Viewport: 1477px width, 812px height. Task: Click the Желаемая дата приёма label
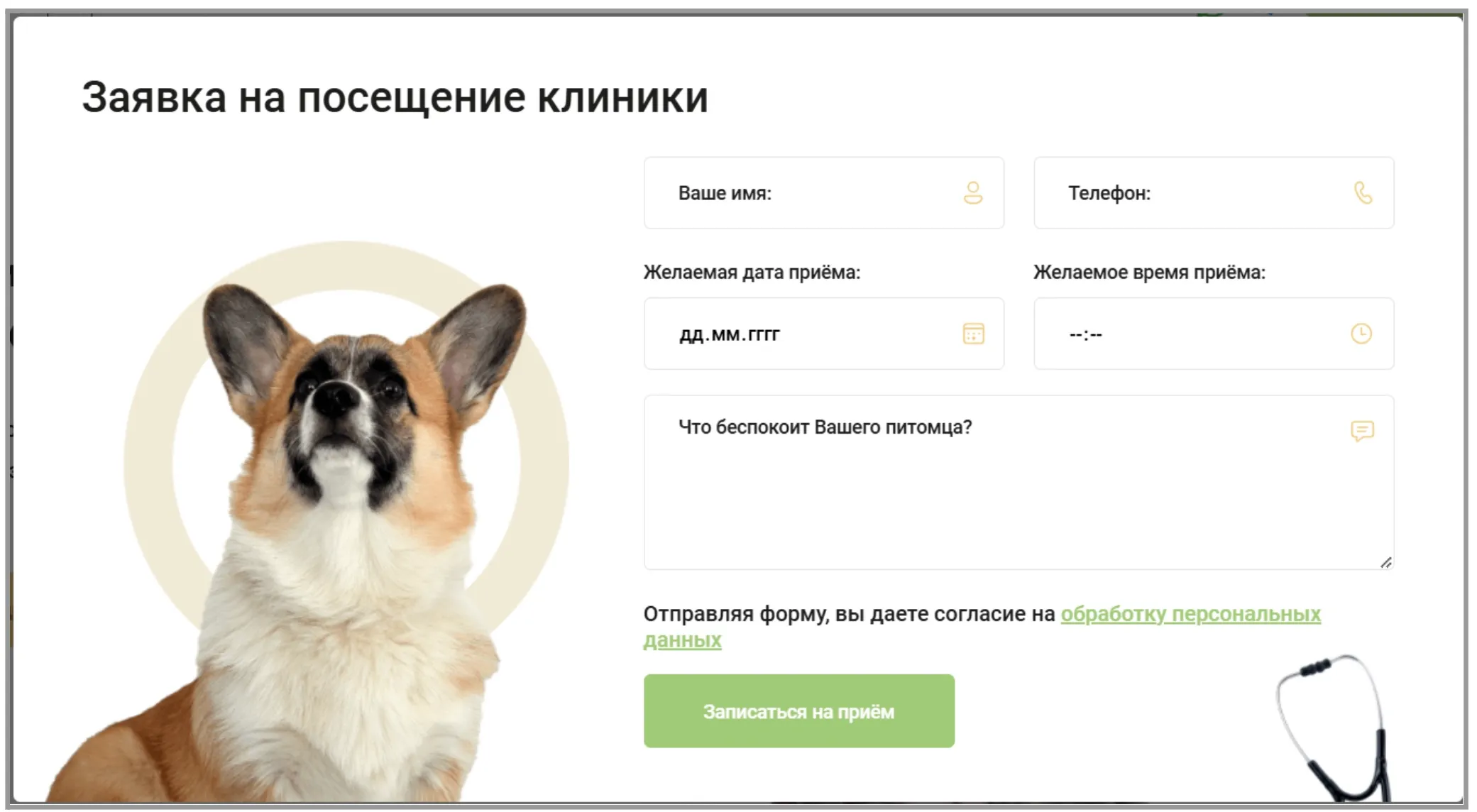(752, 273)
